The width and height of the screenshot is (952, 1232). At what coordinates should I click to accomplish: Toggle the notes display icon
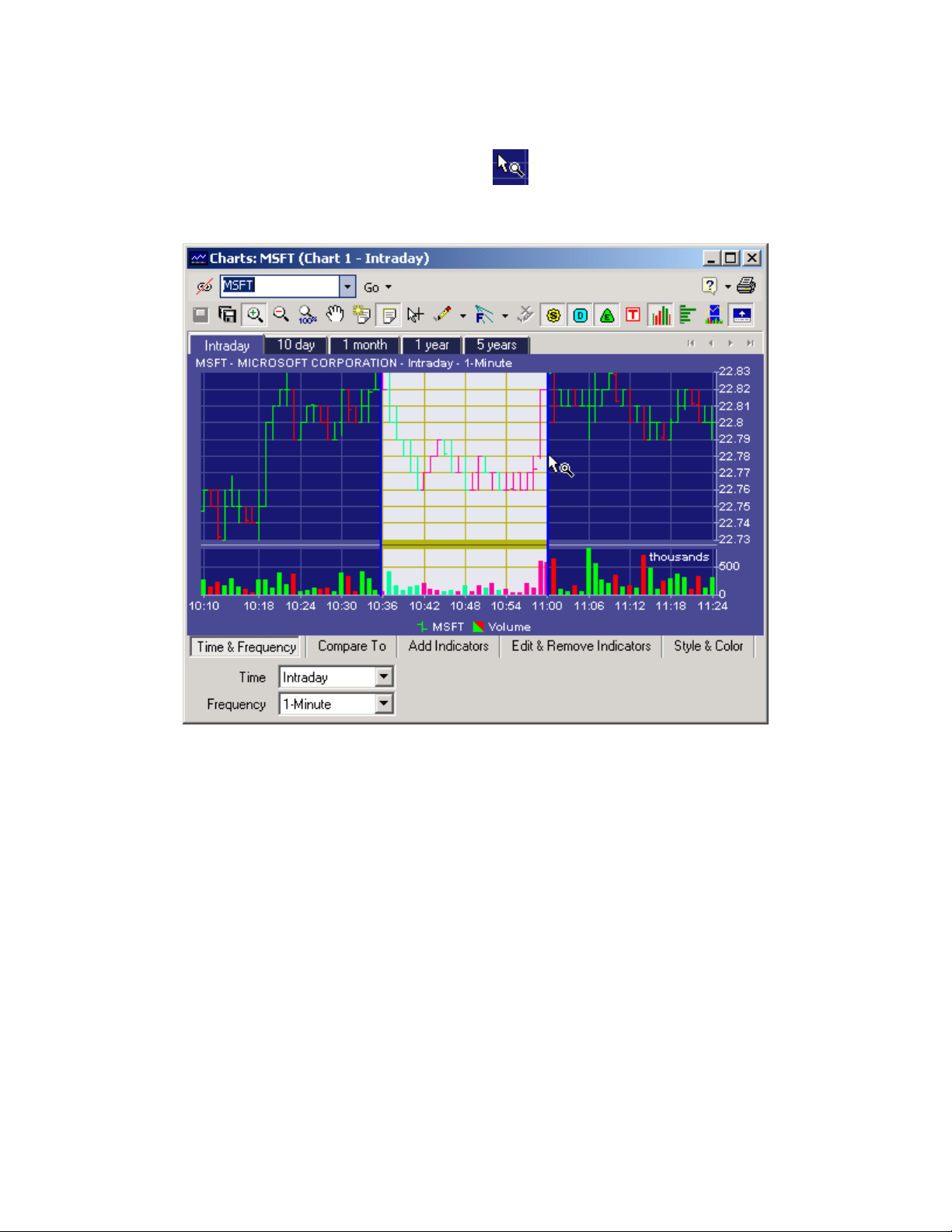(389, 315)
